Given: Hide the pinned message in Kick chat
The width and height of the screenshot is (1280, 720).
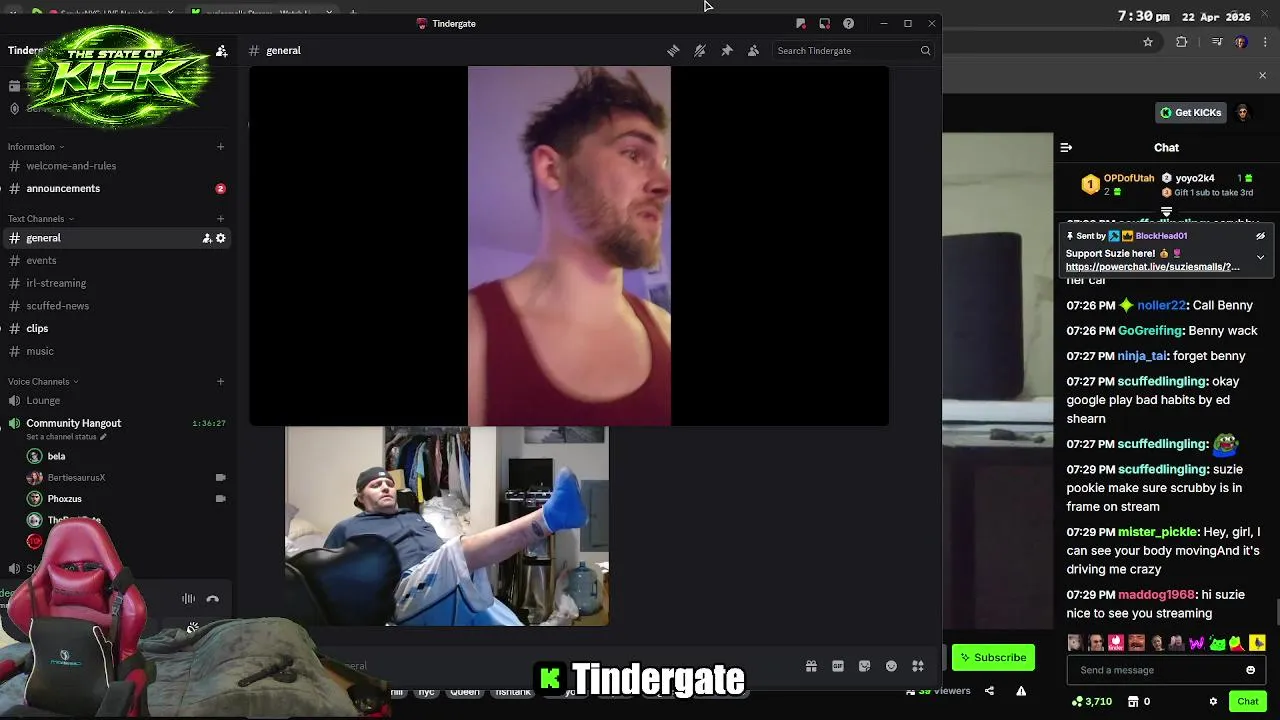Looking at the screenshot, I should (x=1260, y=236).
